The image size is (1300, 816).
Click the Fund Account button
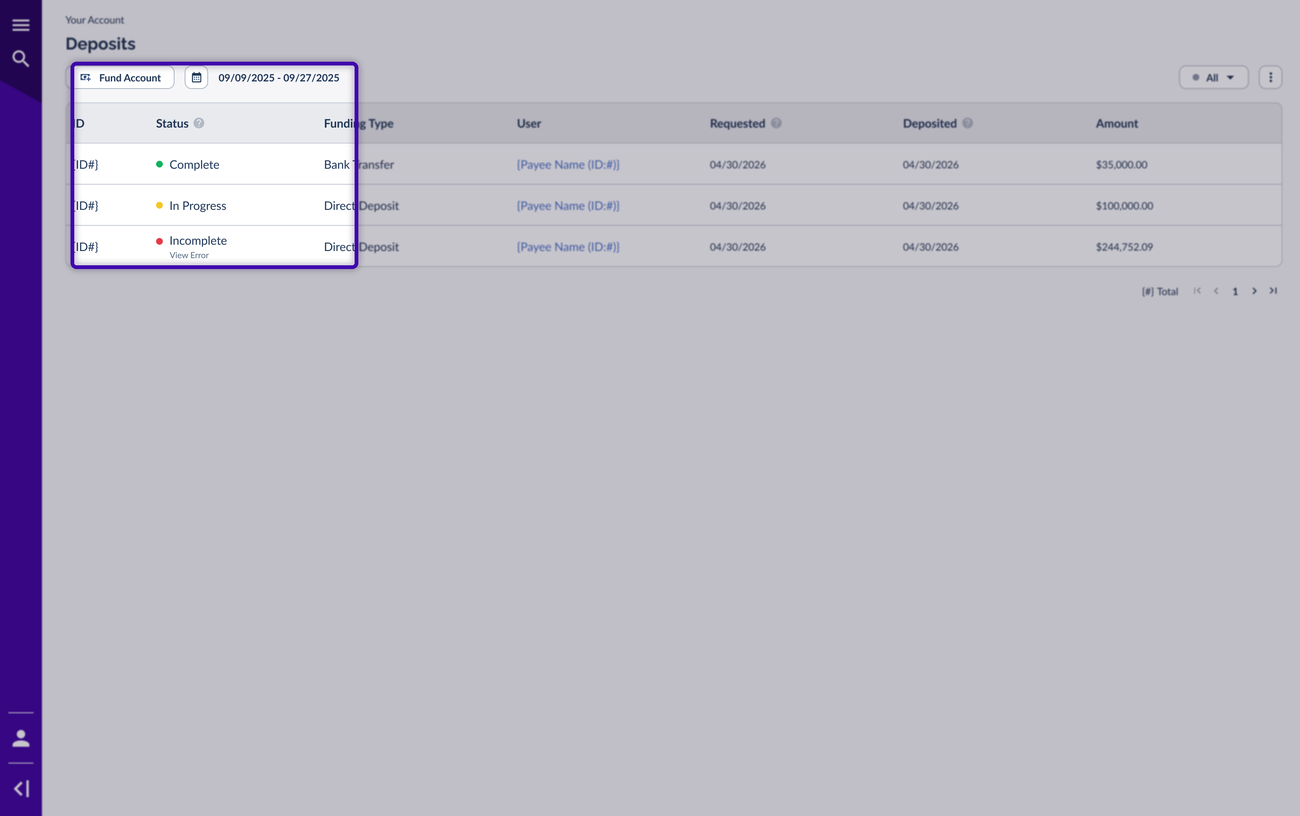click(121, 77)
